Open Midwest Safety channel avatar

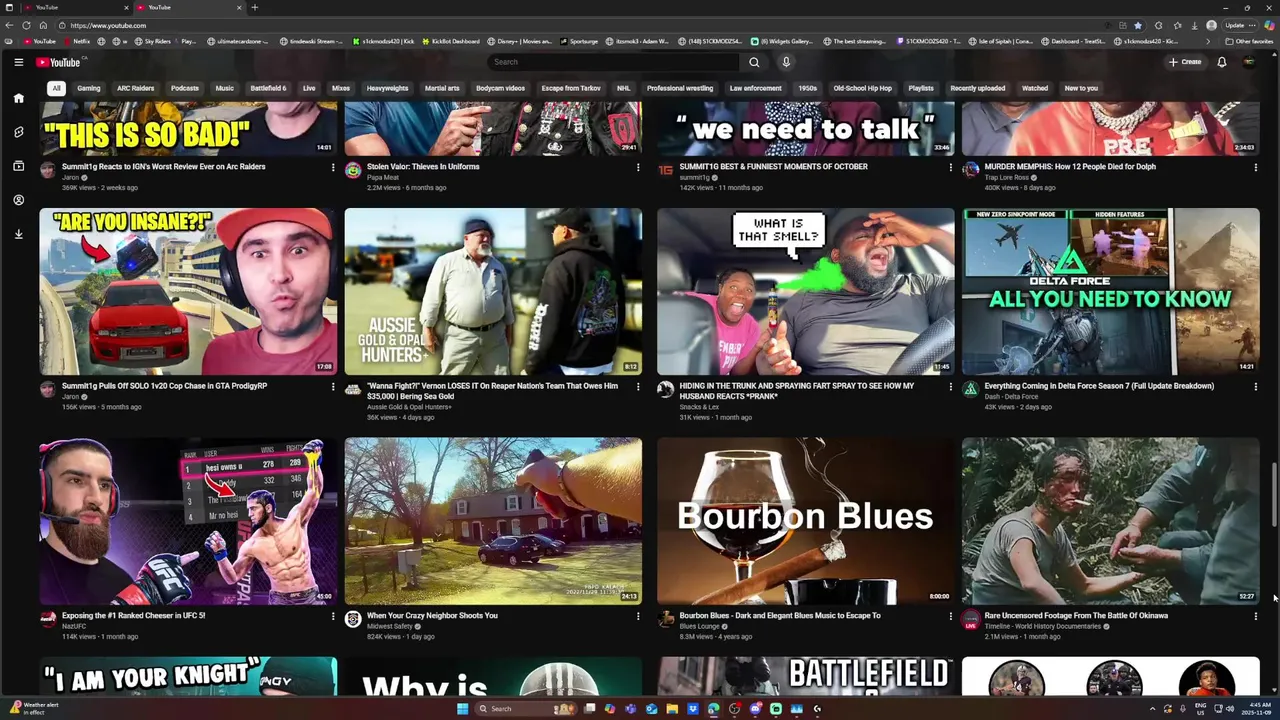353,619
